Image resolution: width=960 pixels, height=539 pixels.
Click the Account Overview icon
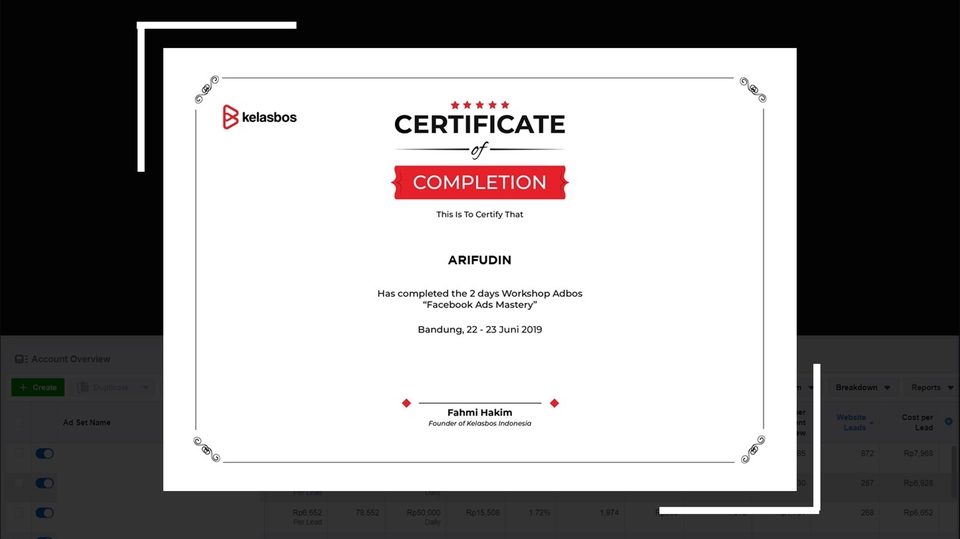pyautogui.click(x=21, y=359)
